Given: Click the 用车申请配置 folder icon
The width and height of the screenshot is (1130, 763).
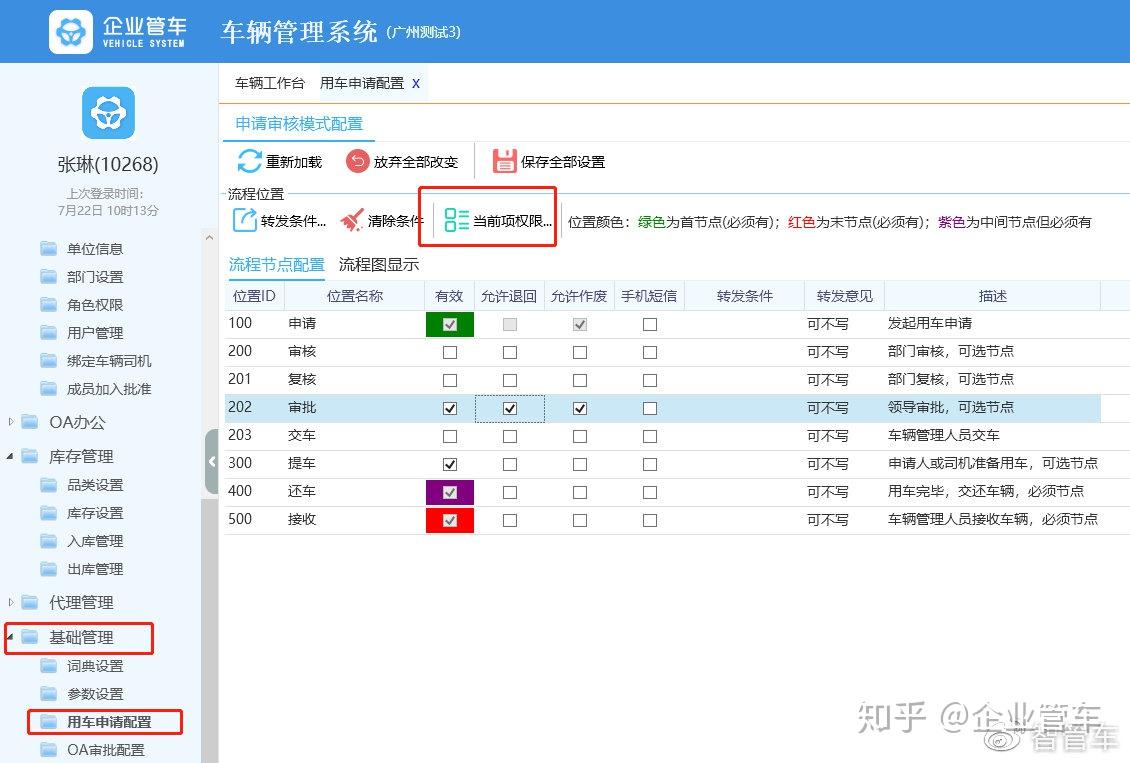Looking at the screenshot, I should (49, 722).
